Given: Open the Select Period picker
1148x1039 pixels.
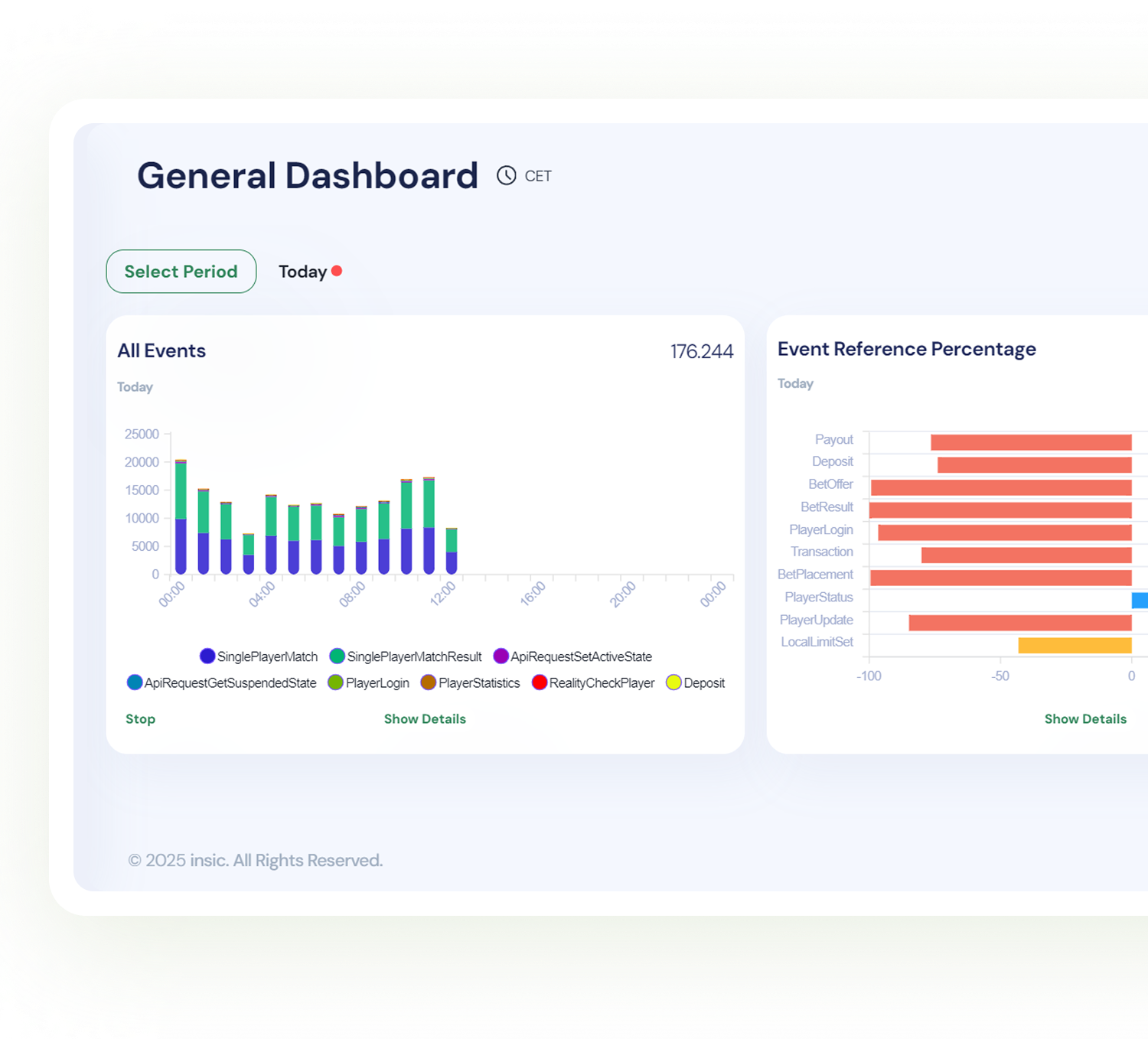Looking at the screenshot, I should (181, 272).
